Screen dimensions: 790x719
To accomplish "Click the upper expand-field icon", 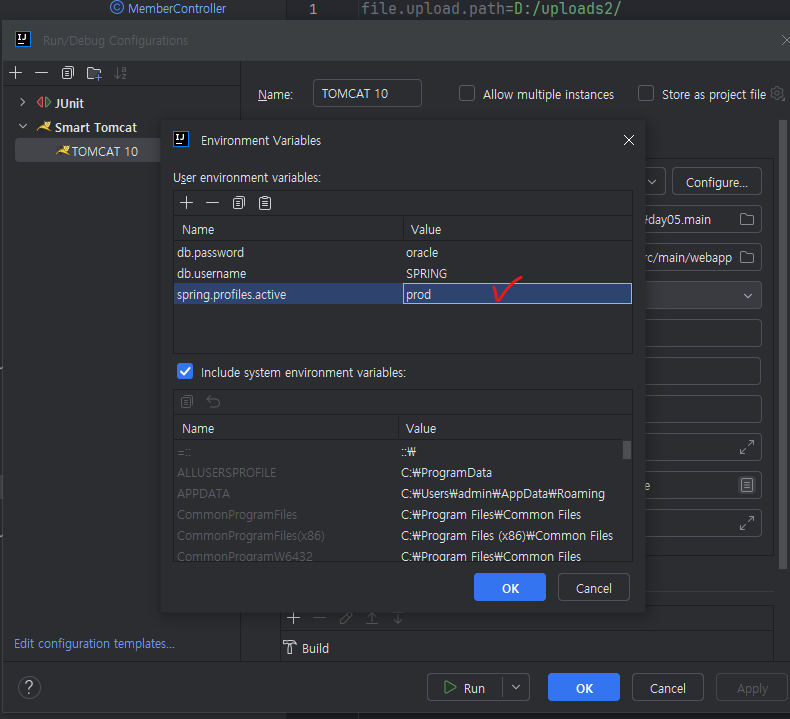I will coord(747,447).
